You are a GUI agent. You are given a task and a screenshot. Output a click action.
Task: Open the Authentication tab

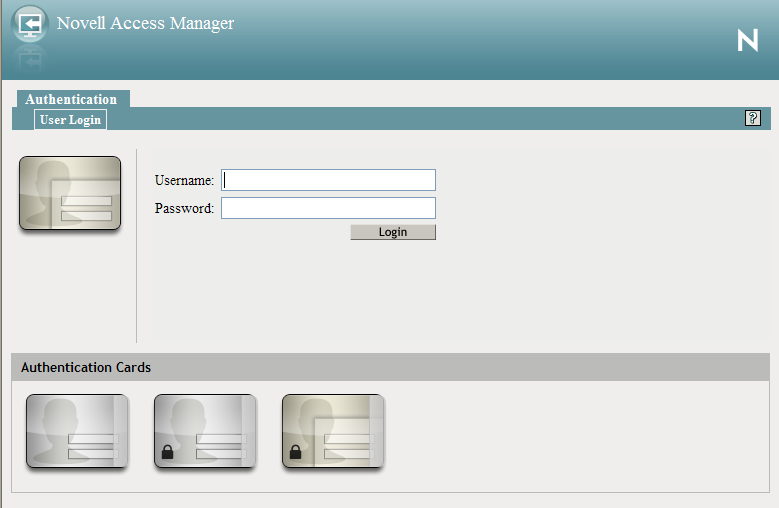point(73,99)
